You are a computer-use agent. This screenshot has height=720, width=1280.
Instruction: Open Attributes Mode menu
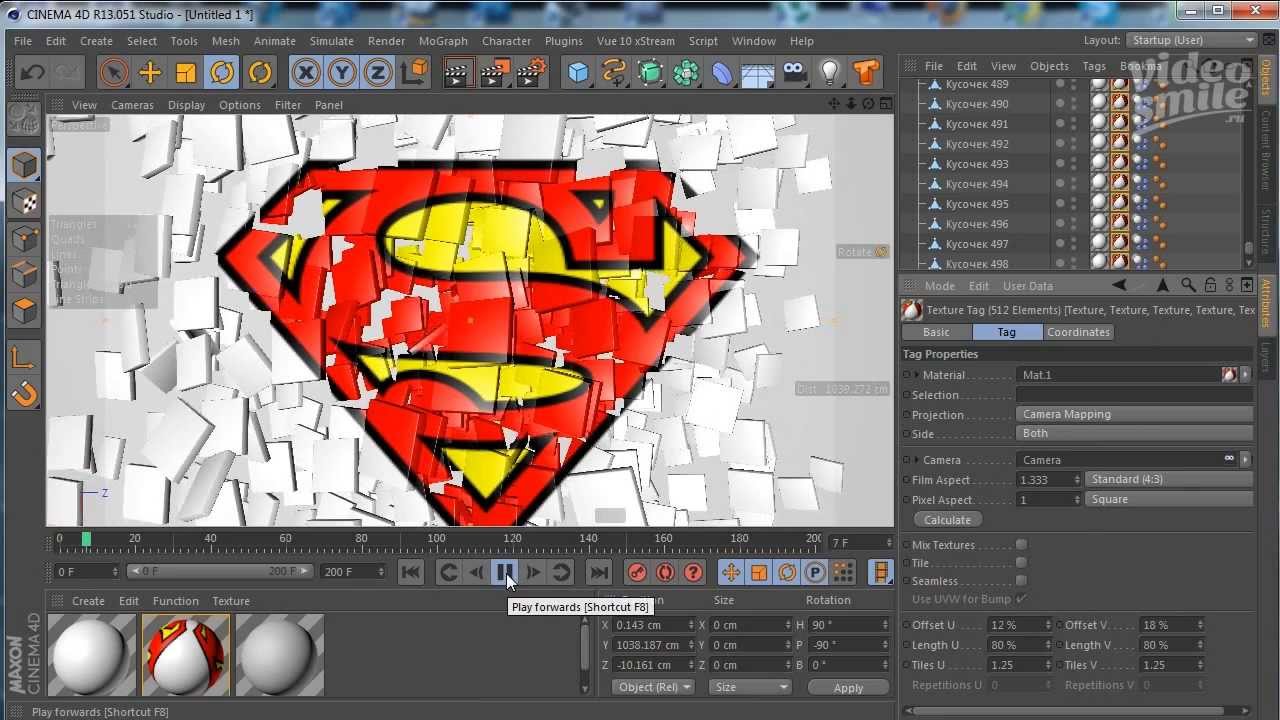point(940,286)
